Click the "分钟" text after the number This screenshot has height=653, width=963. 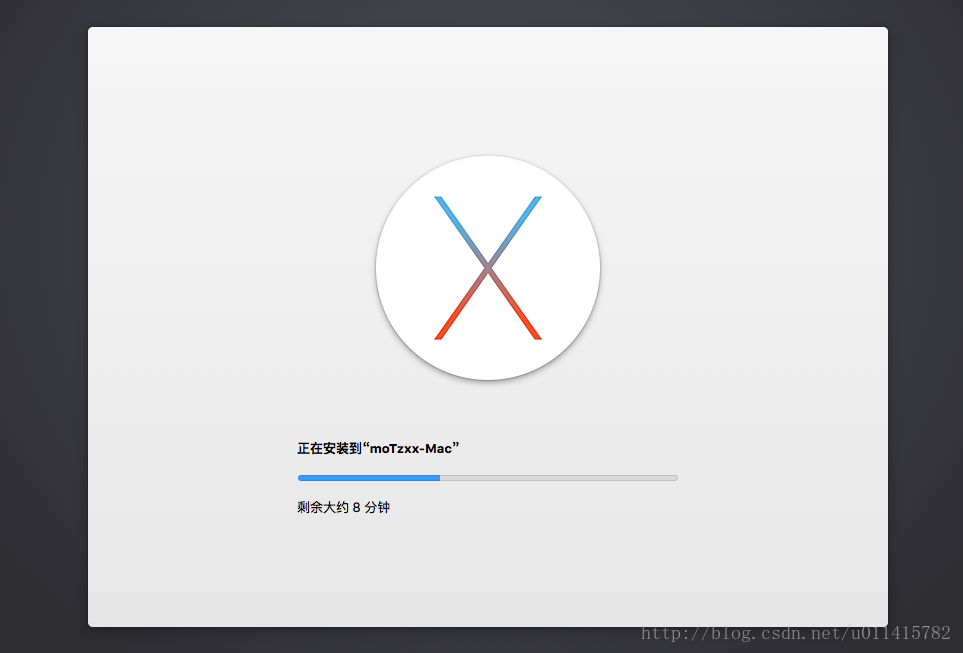point(377,508)
